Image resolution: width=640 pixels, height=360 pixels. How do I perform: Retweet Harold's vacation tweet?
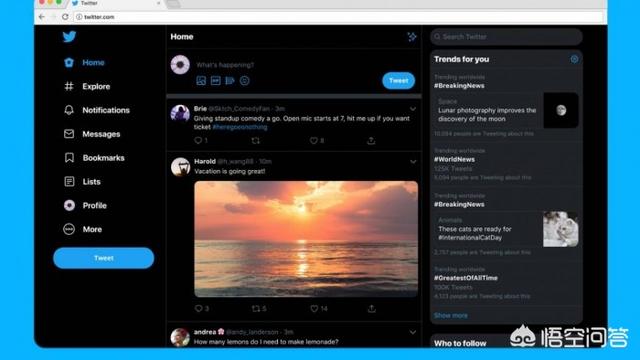tap(256, 309)
